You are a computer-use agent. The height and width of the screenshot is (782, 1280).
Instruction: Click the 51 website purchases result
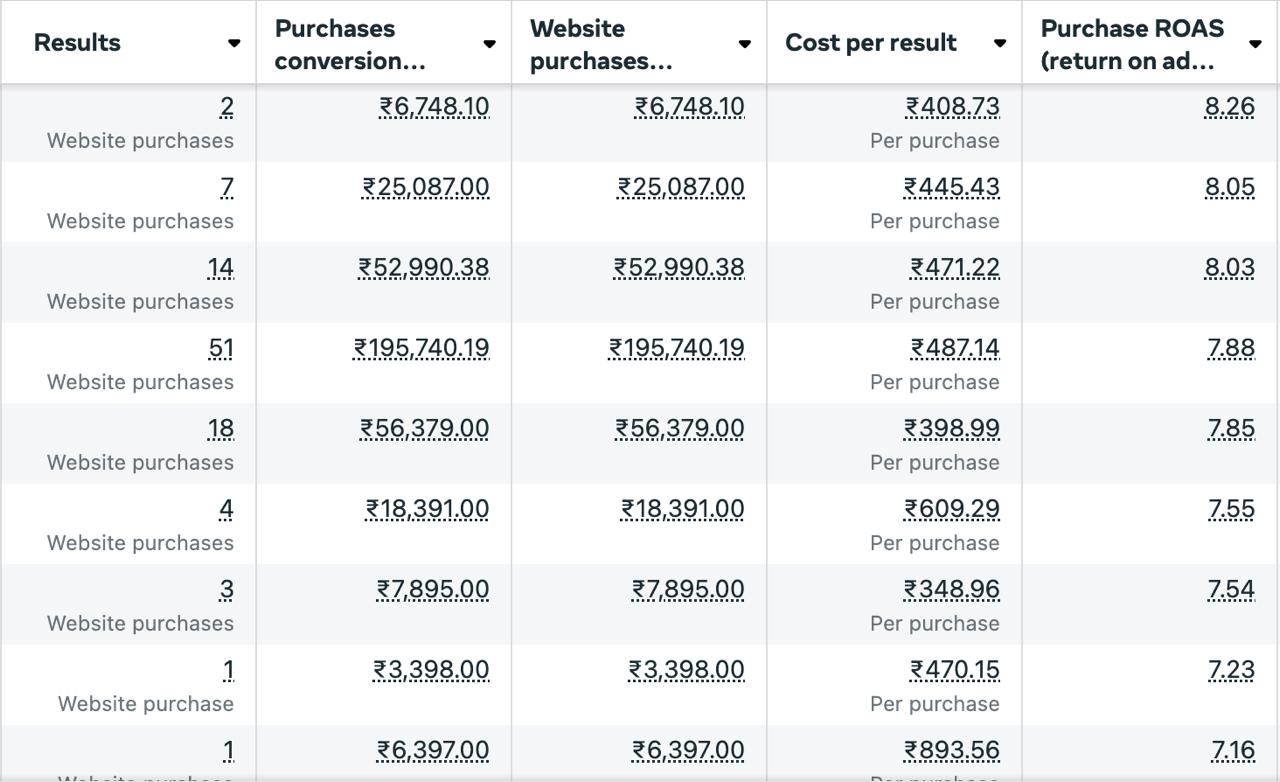(221, 348)
